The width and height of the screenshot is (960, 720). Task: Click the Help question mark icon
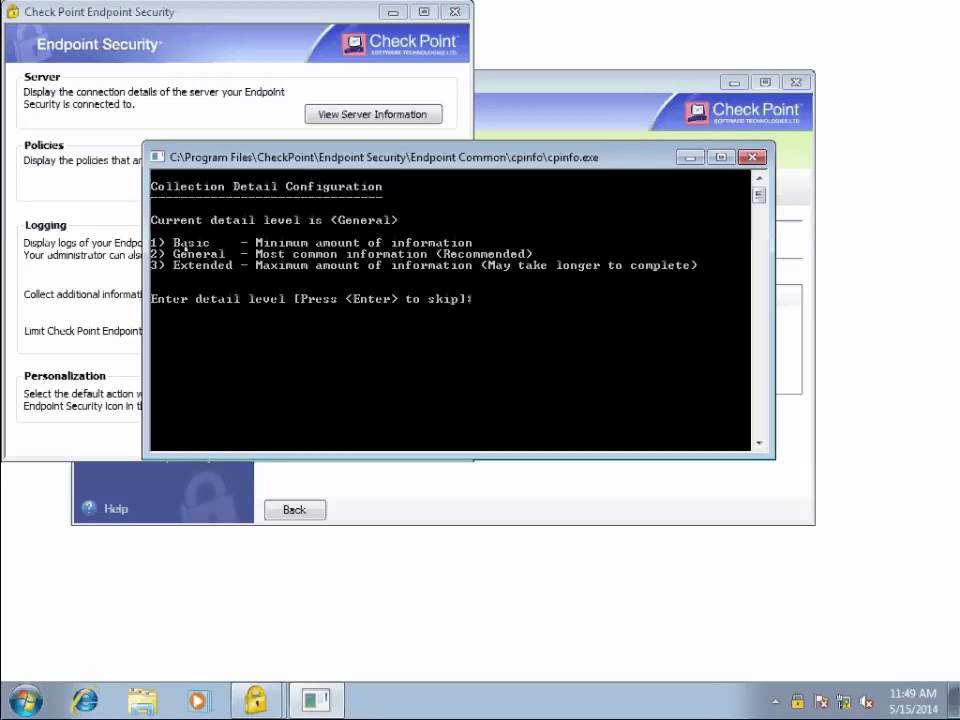pyautogui.click(x=89, y=508)
